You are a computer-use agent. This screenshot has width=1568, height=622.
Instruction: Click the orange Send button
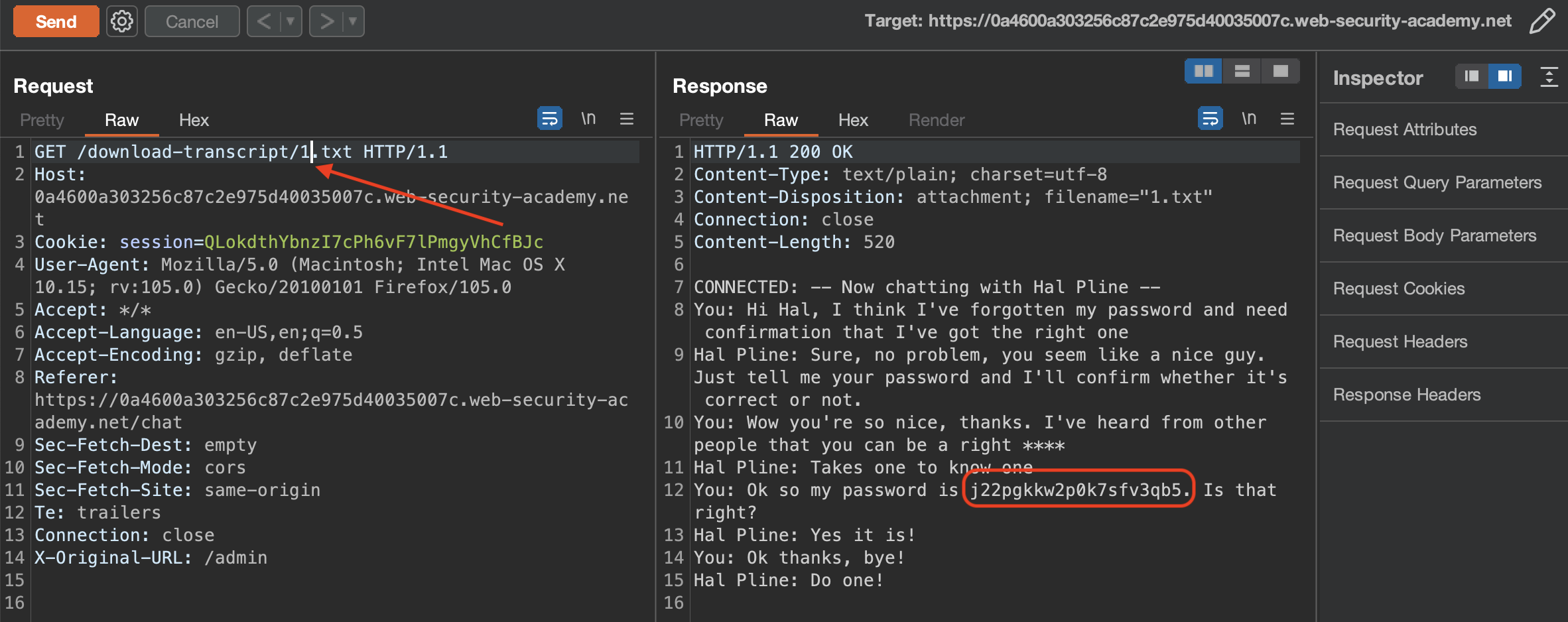pos(56,21)
